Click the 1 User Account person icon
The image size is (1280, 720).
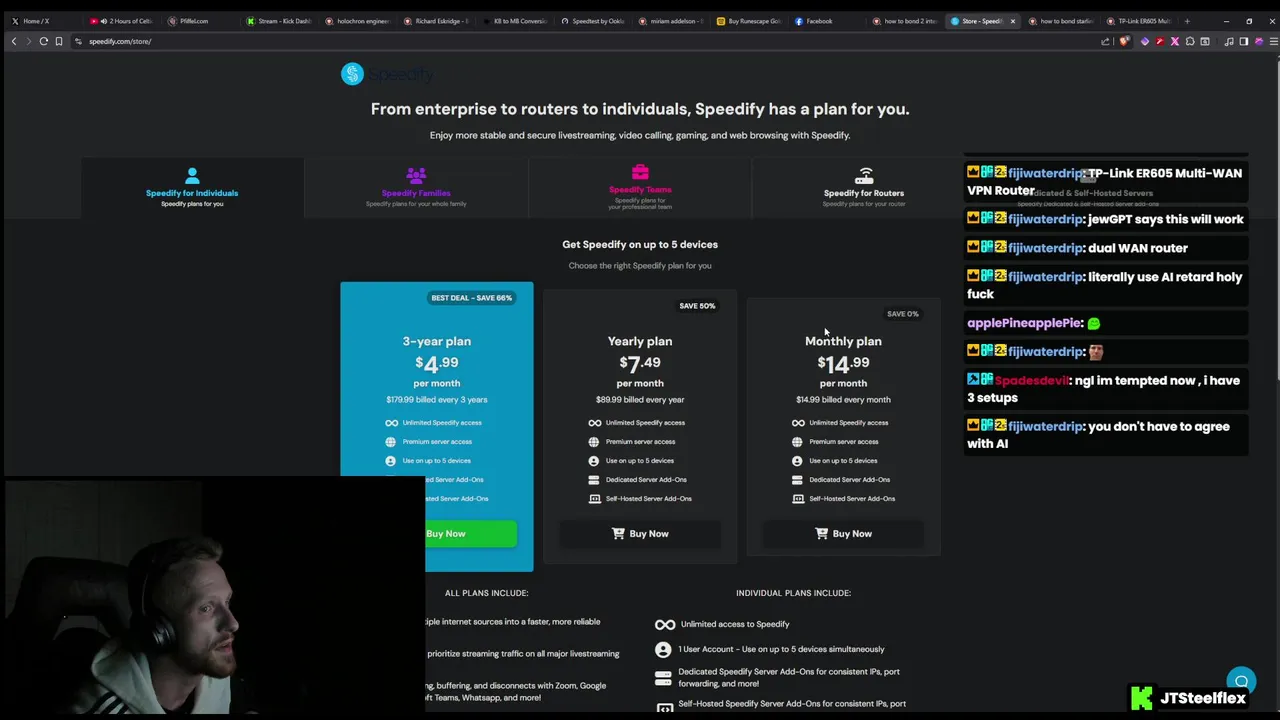coord(663,649)
